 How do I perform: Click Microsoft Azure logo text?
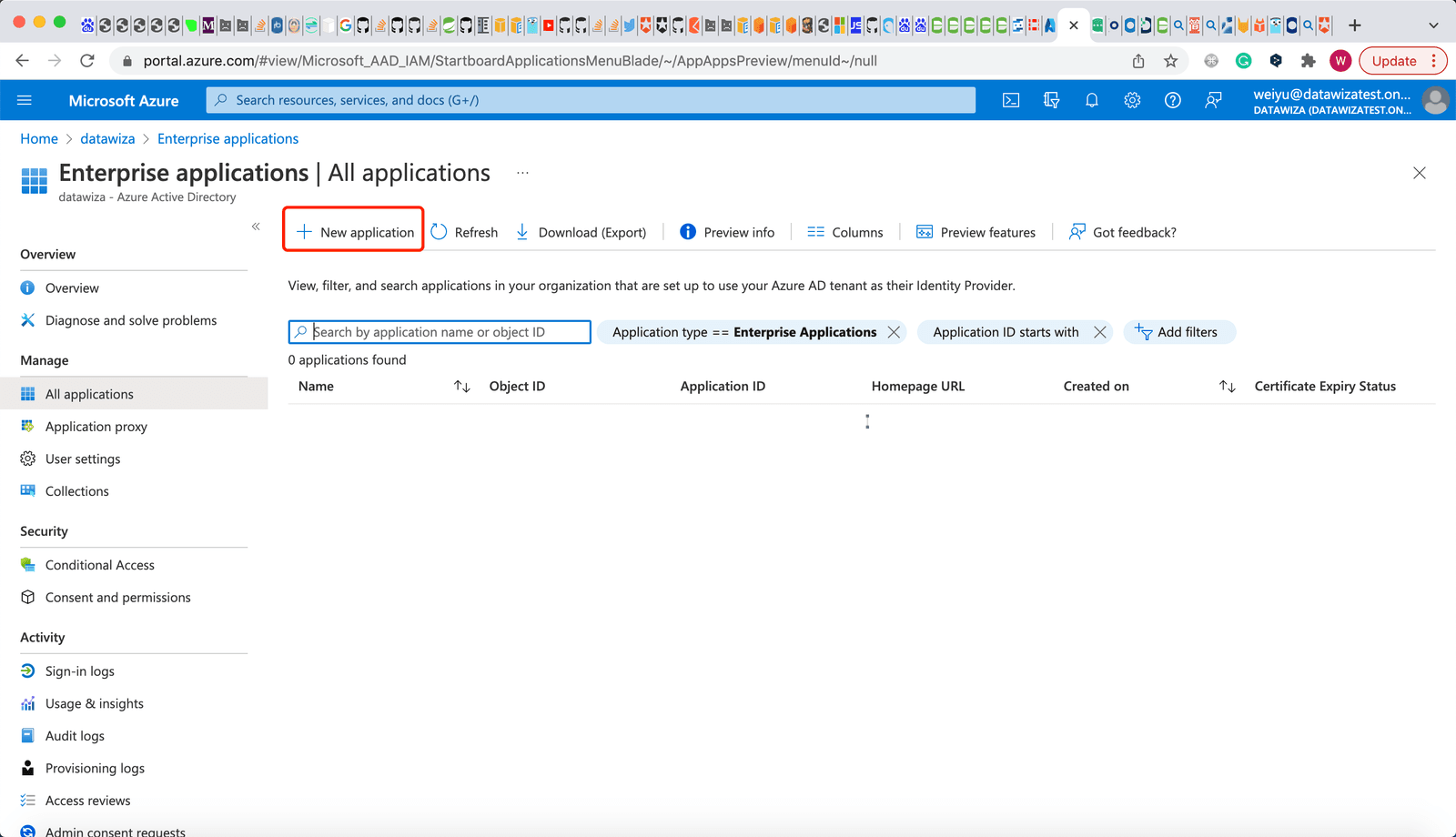124,101
